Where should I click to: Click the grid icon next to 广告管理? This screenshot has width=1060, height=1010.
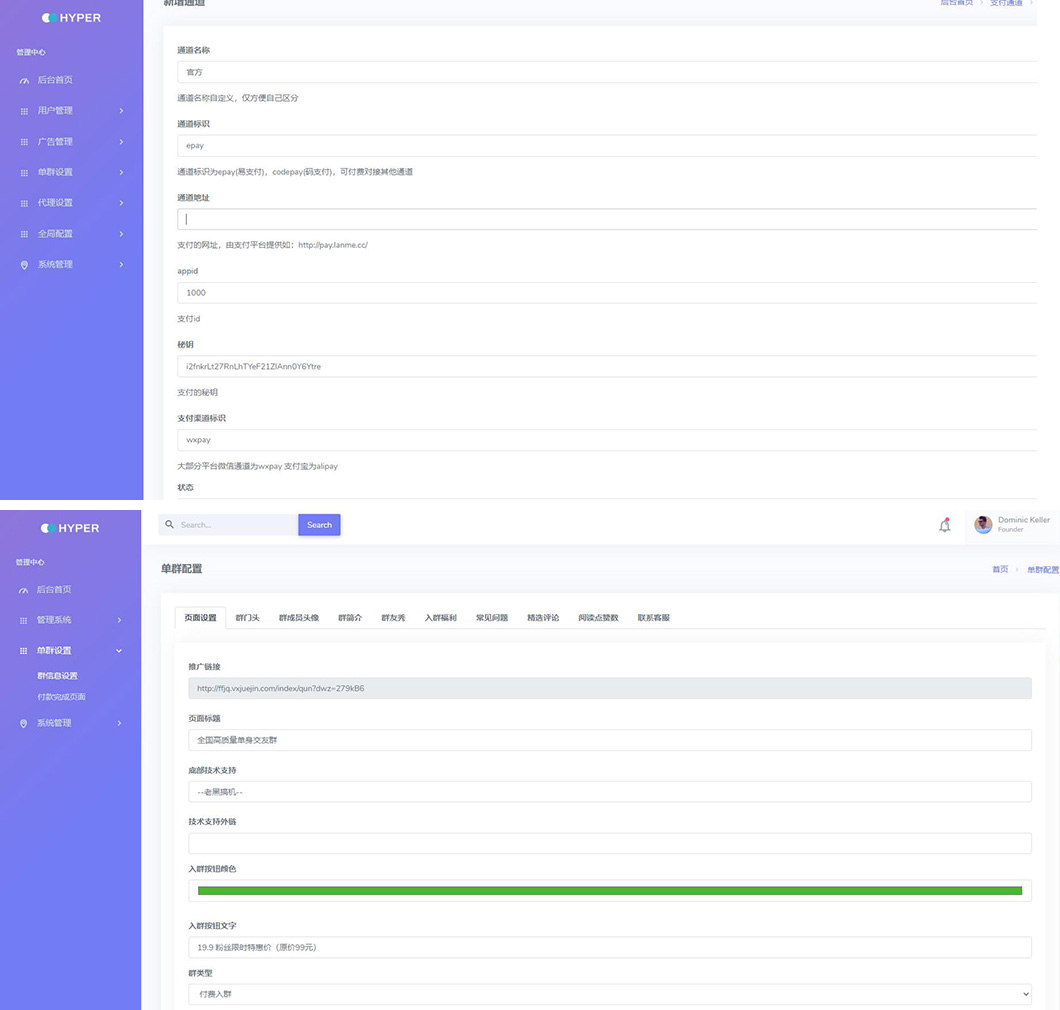tap(24, 142)
